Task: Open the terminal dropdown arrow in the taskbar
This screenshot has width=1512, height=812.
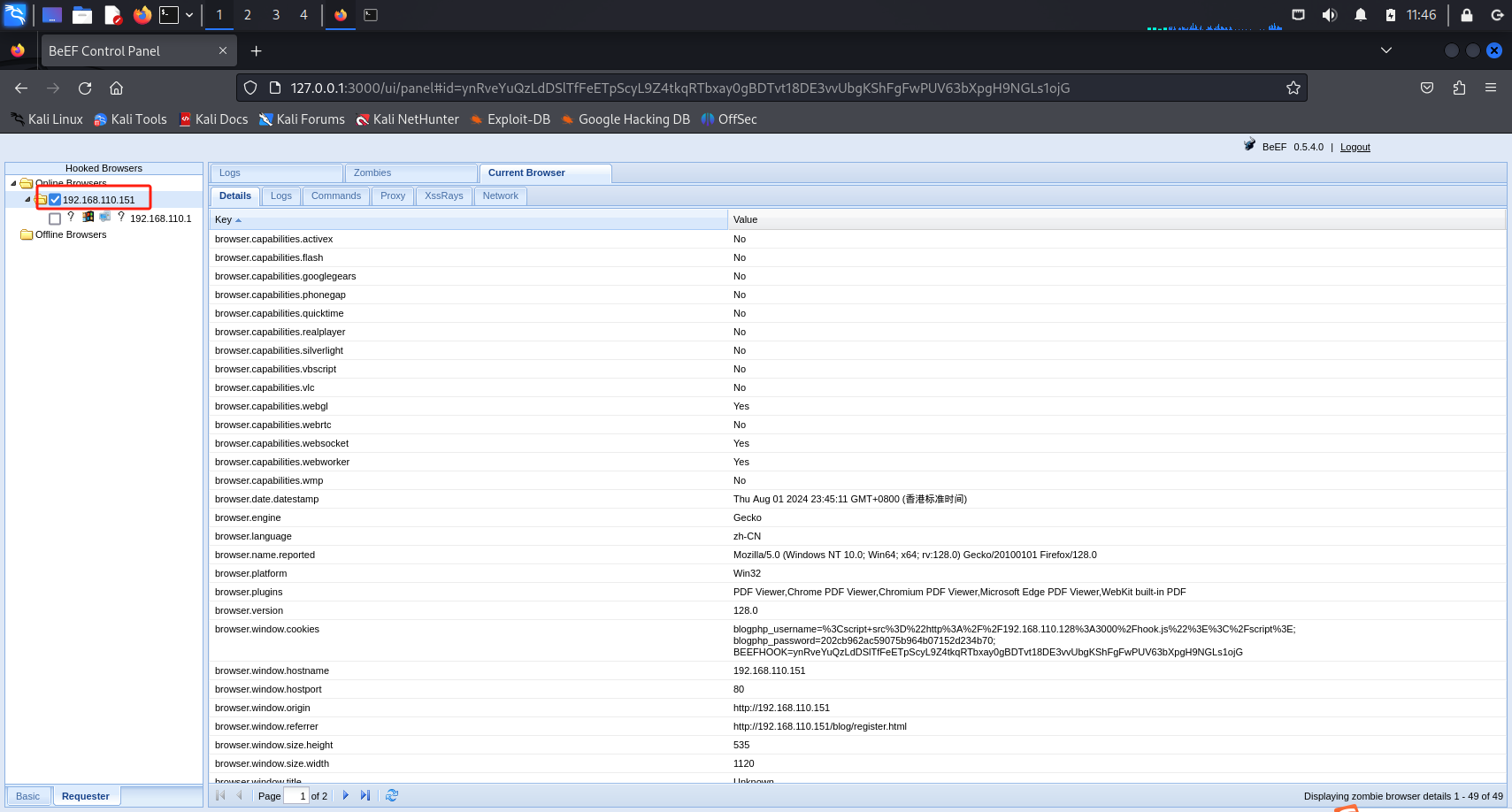Action: pyautogui.click(x=188, y=15)
